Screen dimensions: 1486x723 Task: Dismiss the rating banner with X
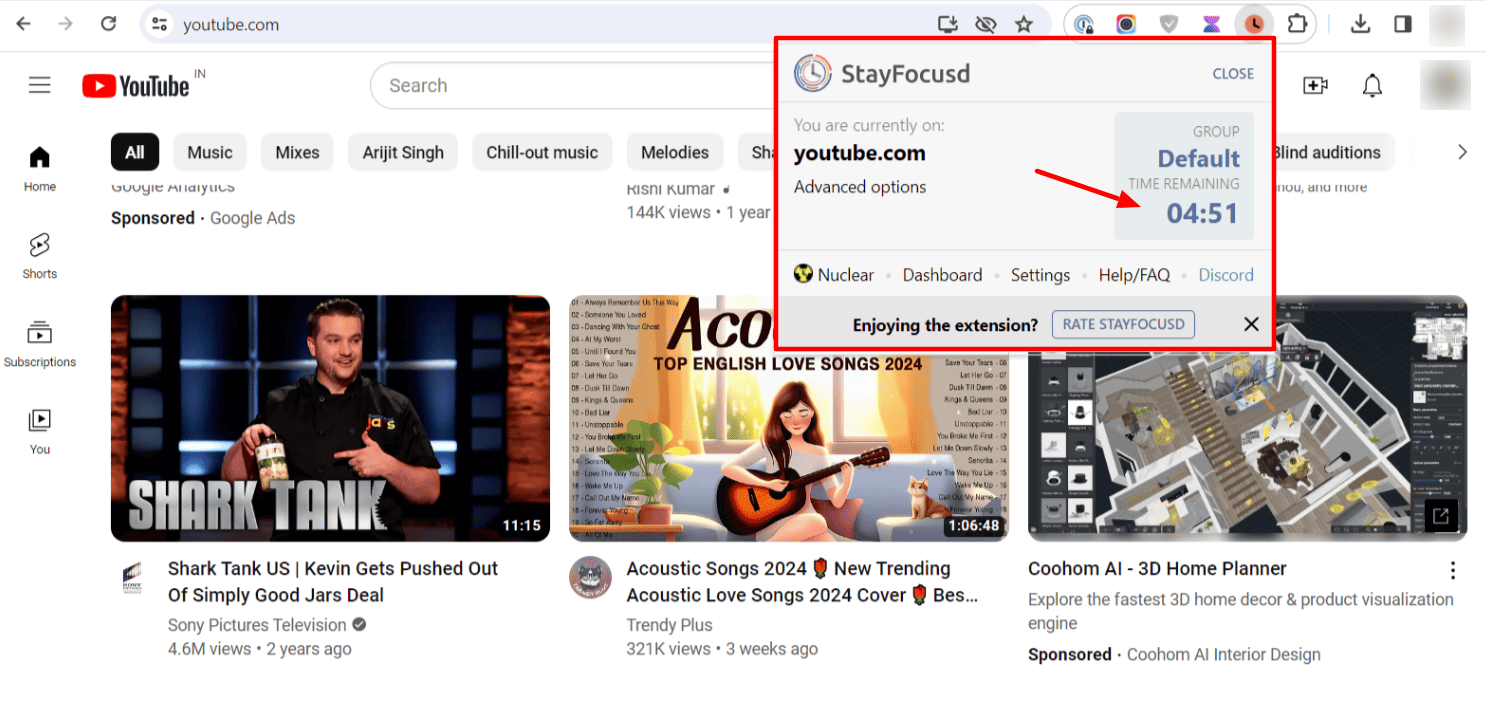(1251, 324)
